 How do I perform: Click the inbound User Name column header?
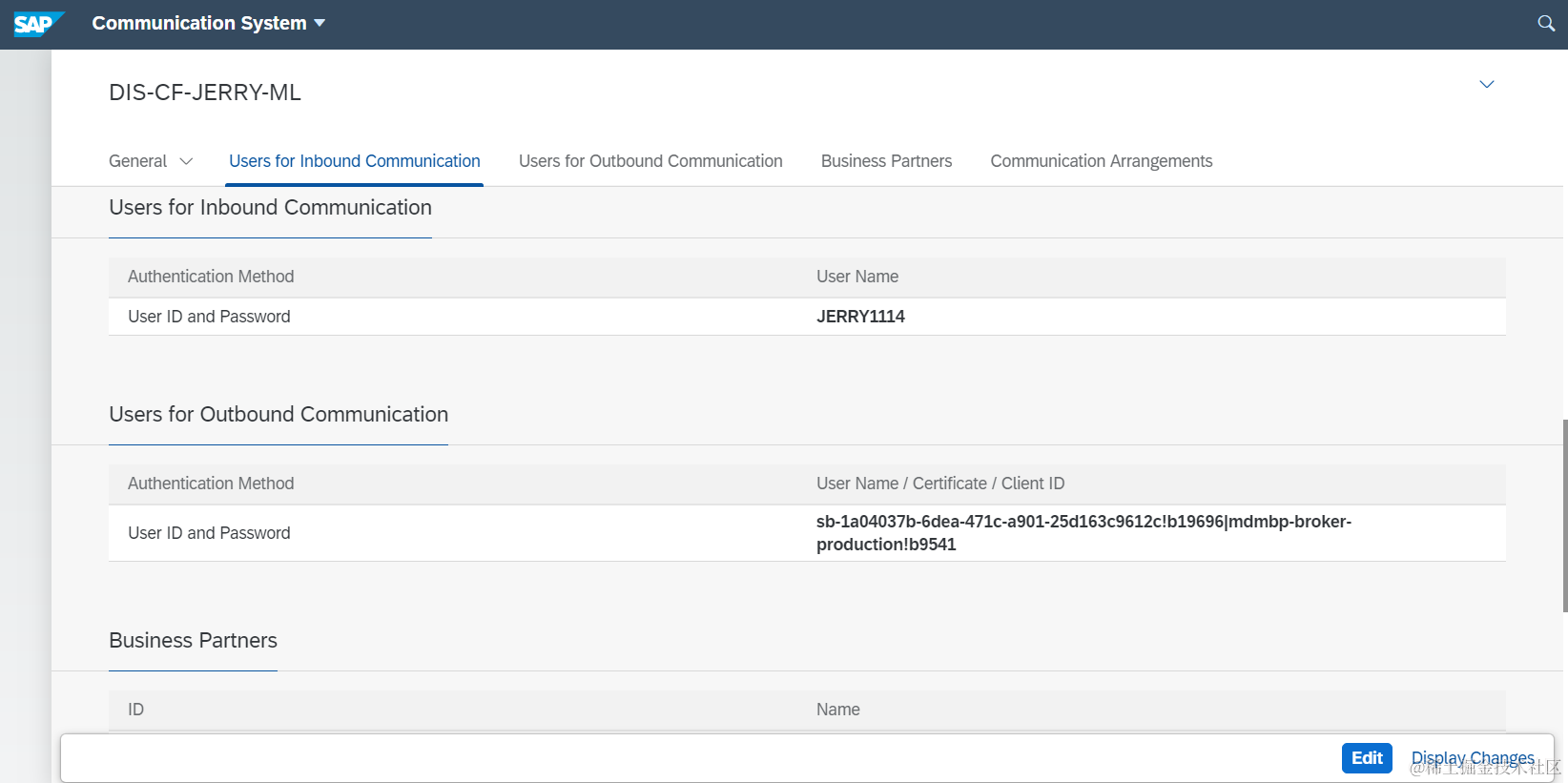tap(857, 277)
